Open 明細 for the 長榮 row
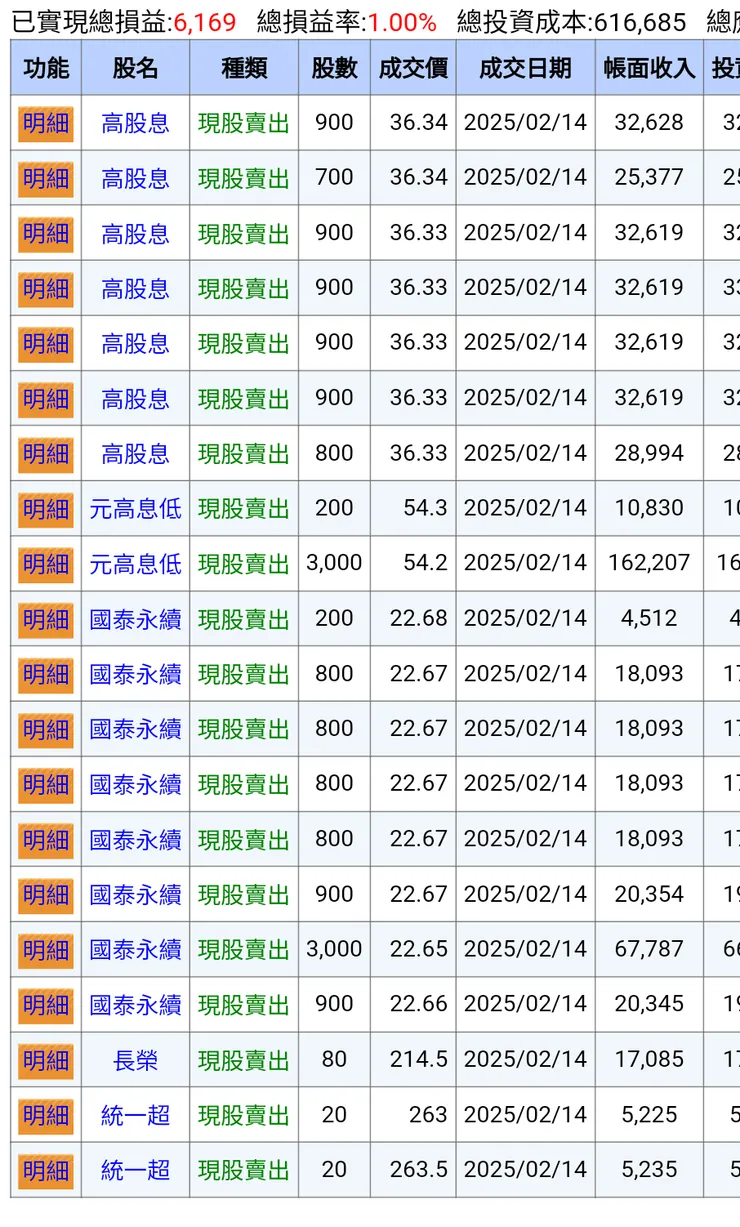This screenshot has width=740, height=1227. (x=46, y=1061)
